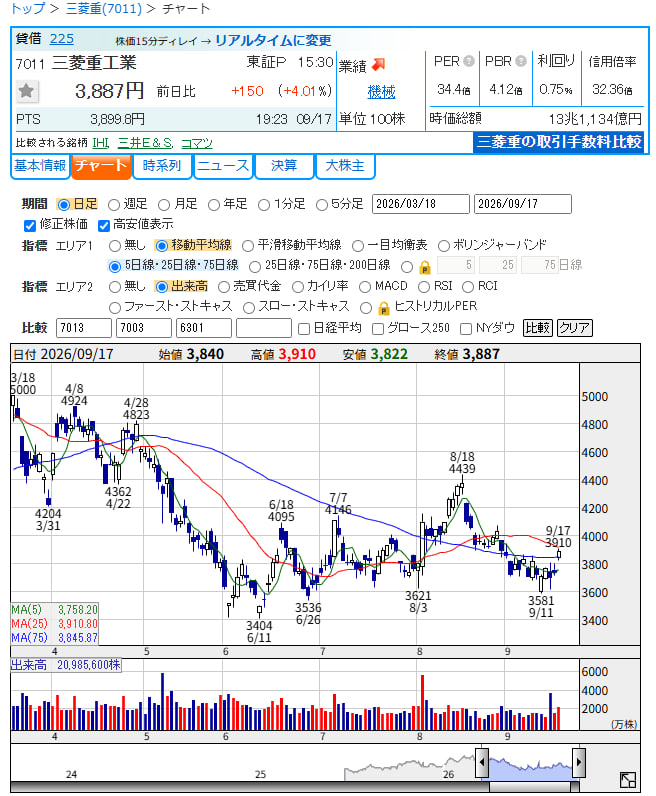Viewport: 656px width, 796px height.
Task: Click the left range slider handle arrow
Action: coord(482,762)
